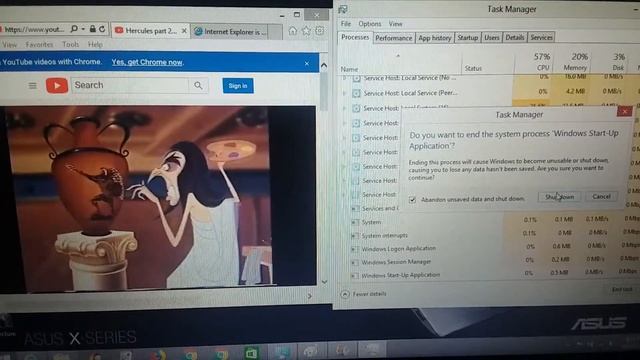Switch to the 'Internet Explorer is...' tab
Viewport: 640px width, 360px height.
236,31
